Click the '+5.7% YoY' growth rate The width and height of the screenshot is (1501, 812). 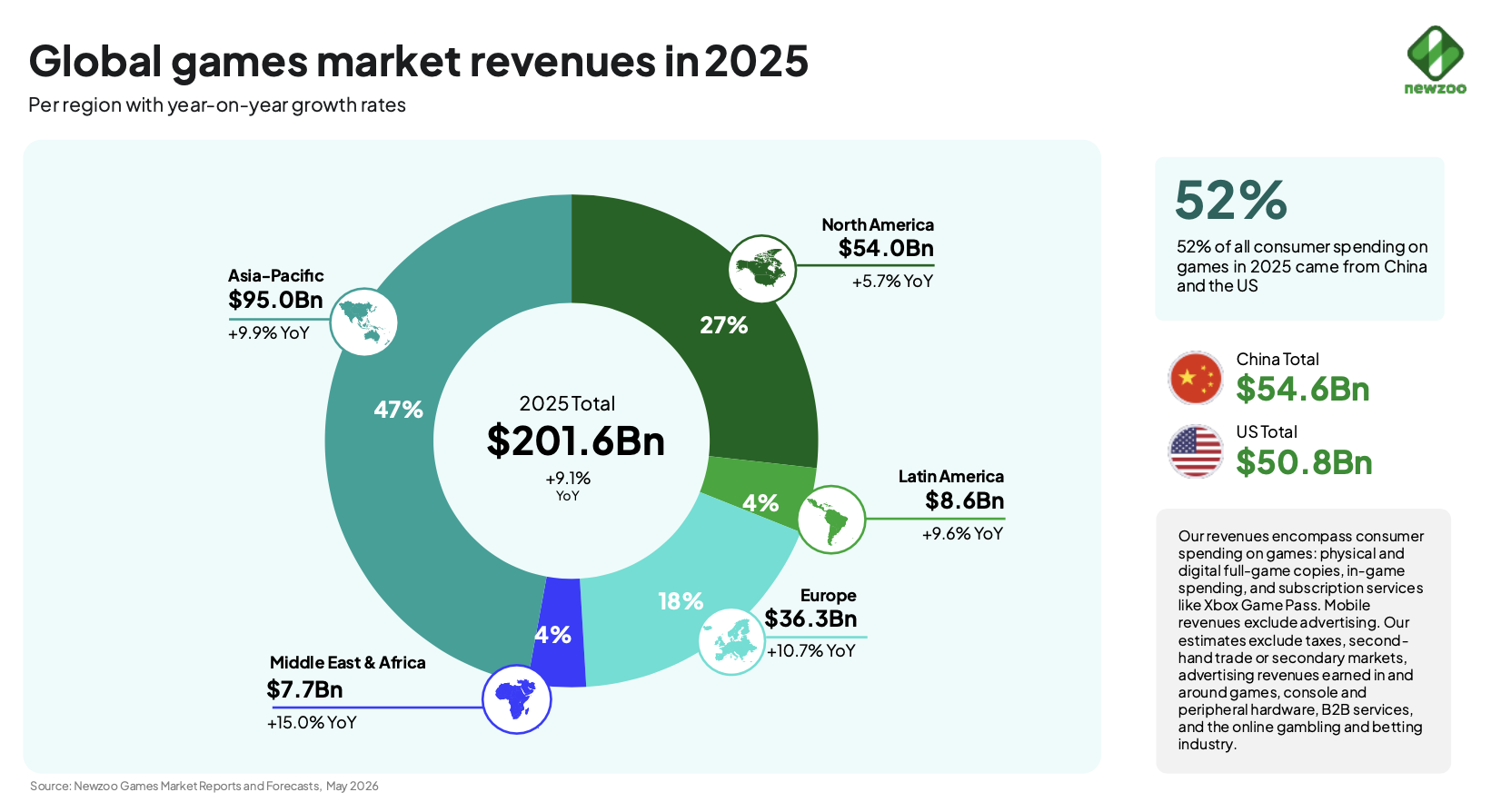(x=892, y=282)
